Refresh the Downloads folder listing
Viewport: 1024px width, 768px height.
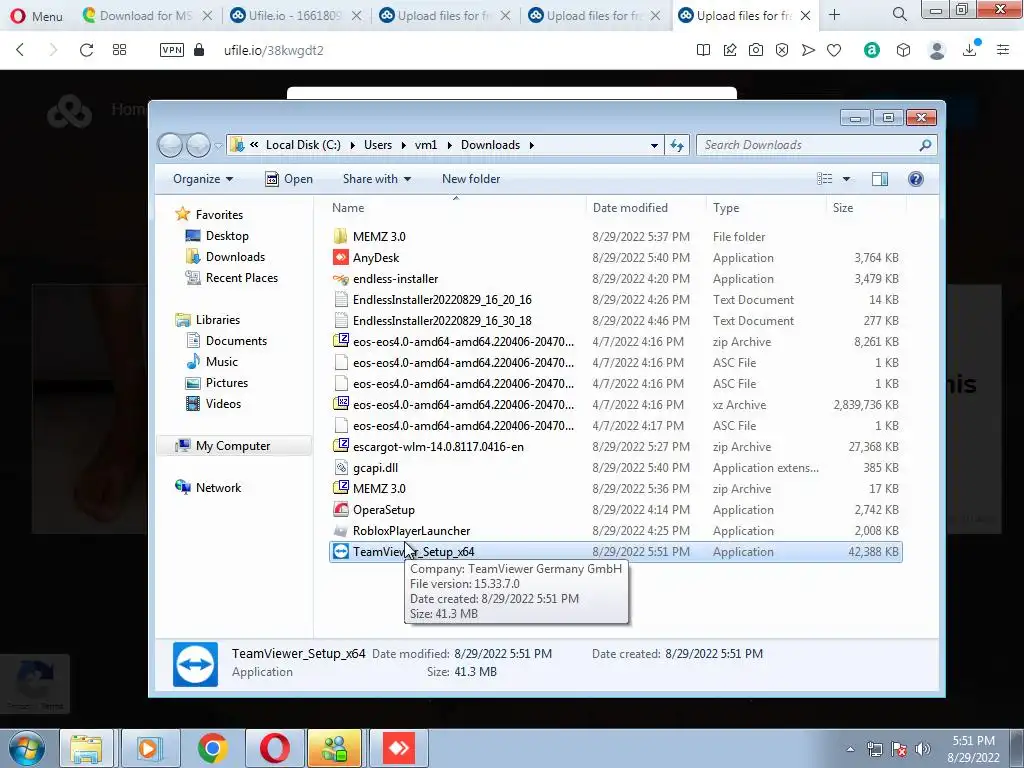click(677, 145)
